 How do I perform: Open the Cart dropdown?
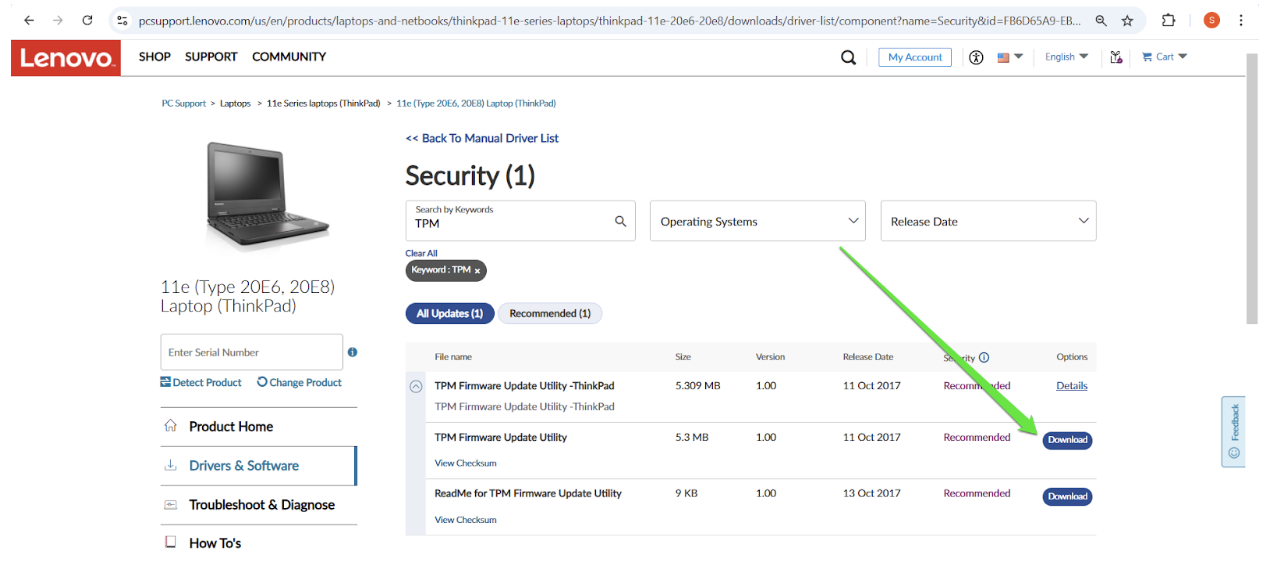coord(1164,57)
